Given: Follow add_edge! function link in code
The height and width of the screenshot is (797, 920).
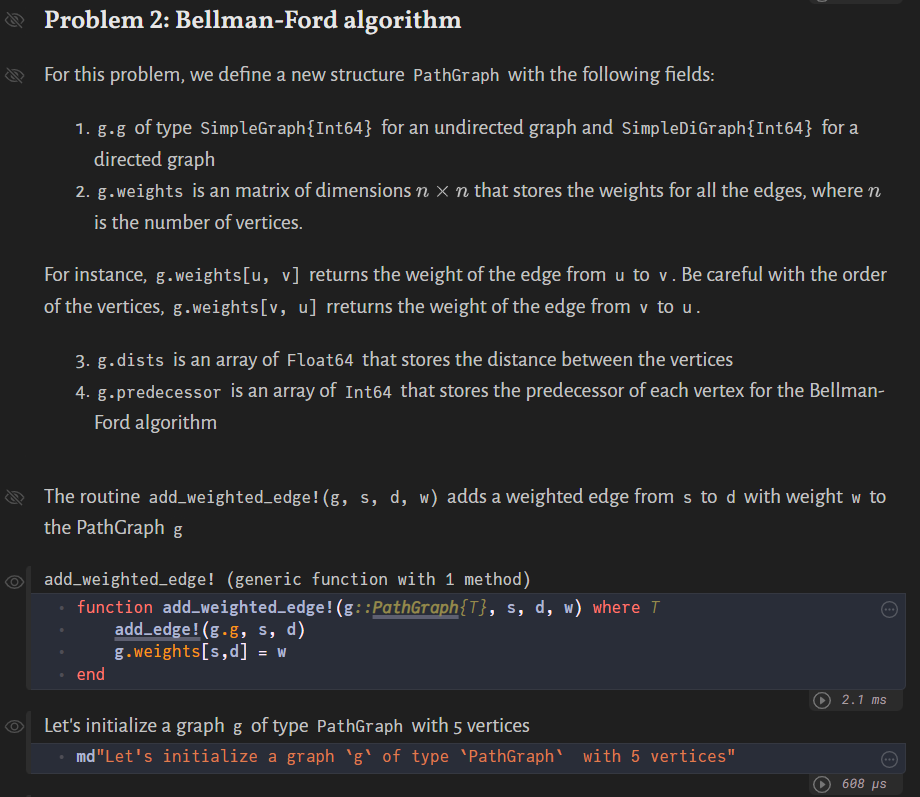Looking at the screenshot, I should [x=157, y=630].
